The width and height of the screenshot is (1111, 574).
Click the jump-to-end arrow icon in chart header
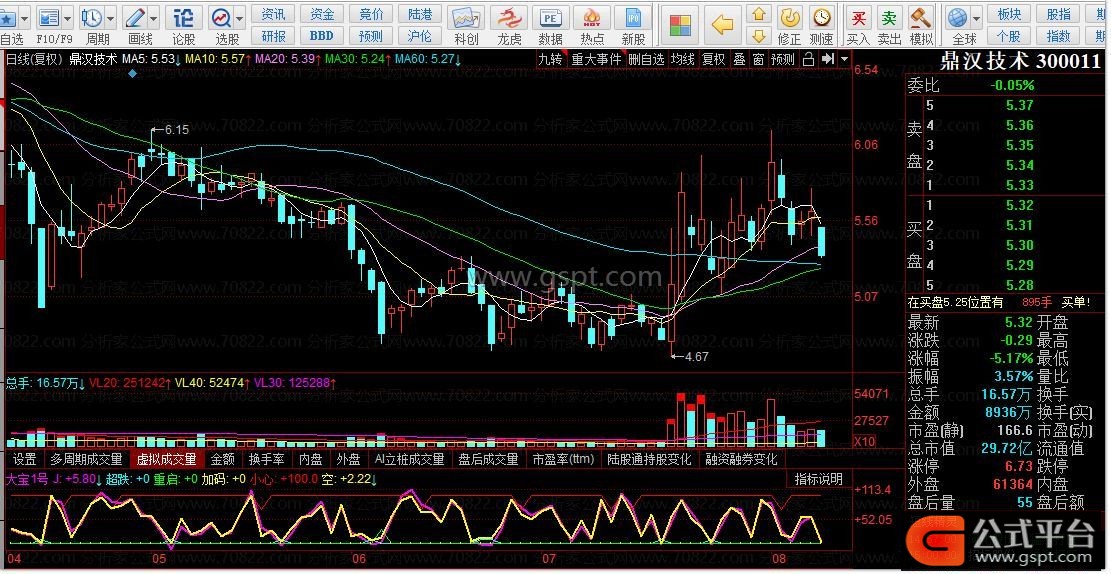pos(827,60)
